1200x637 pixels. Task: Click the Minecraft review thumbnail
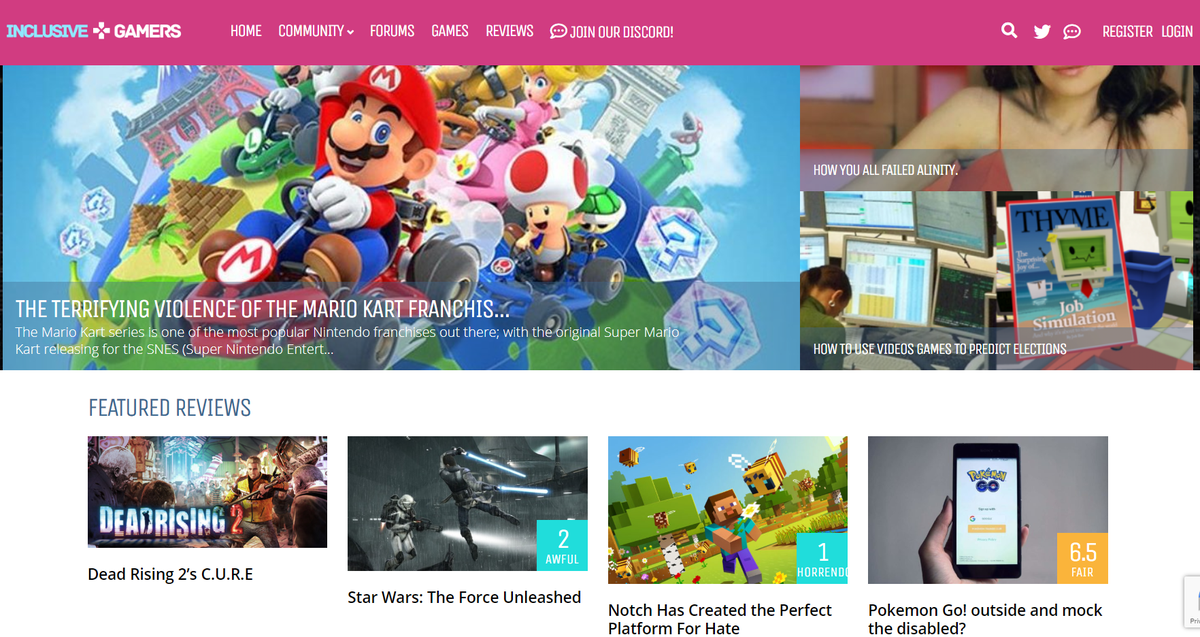point(727,510)
